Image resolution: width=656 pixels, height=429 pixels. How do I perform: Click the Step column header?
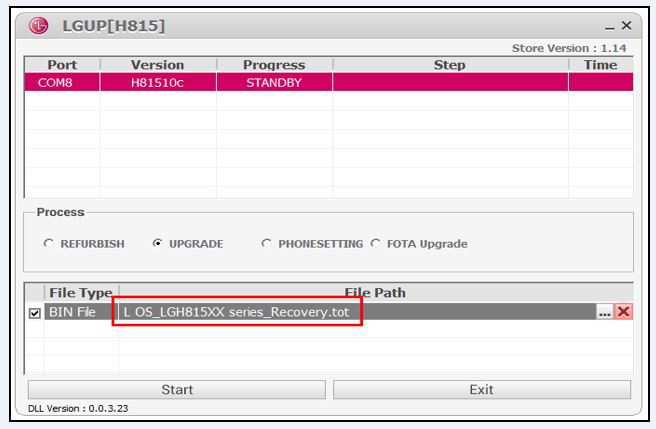point(450,65)
